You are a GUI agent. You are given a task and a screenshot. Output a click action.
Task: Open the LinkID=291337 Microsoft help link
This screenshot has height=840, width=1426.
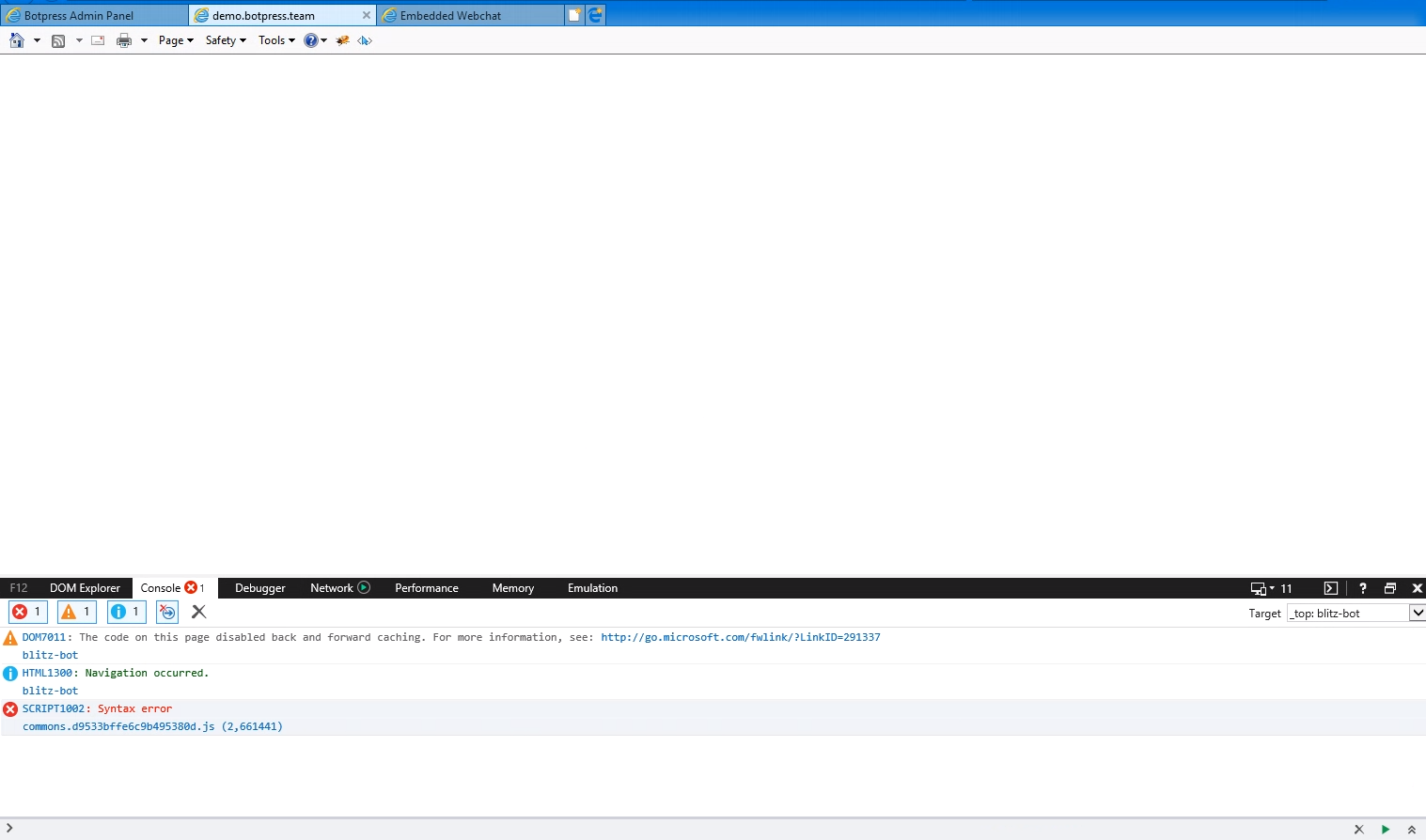tap(739, 637)
